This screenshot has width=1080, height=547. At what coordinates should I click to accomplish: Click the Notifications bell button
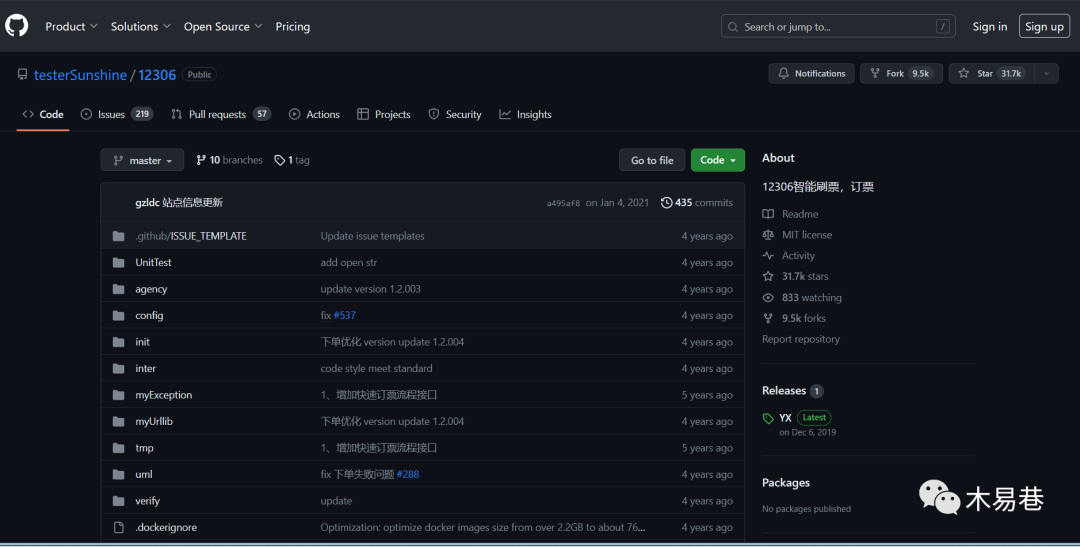(x=811, y=73)
